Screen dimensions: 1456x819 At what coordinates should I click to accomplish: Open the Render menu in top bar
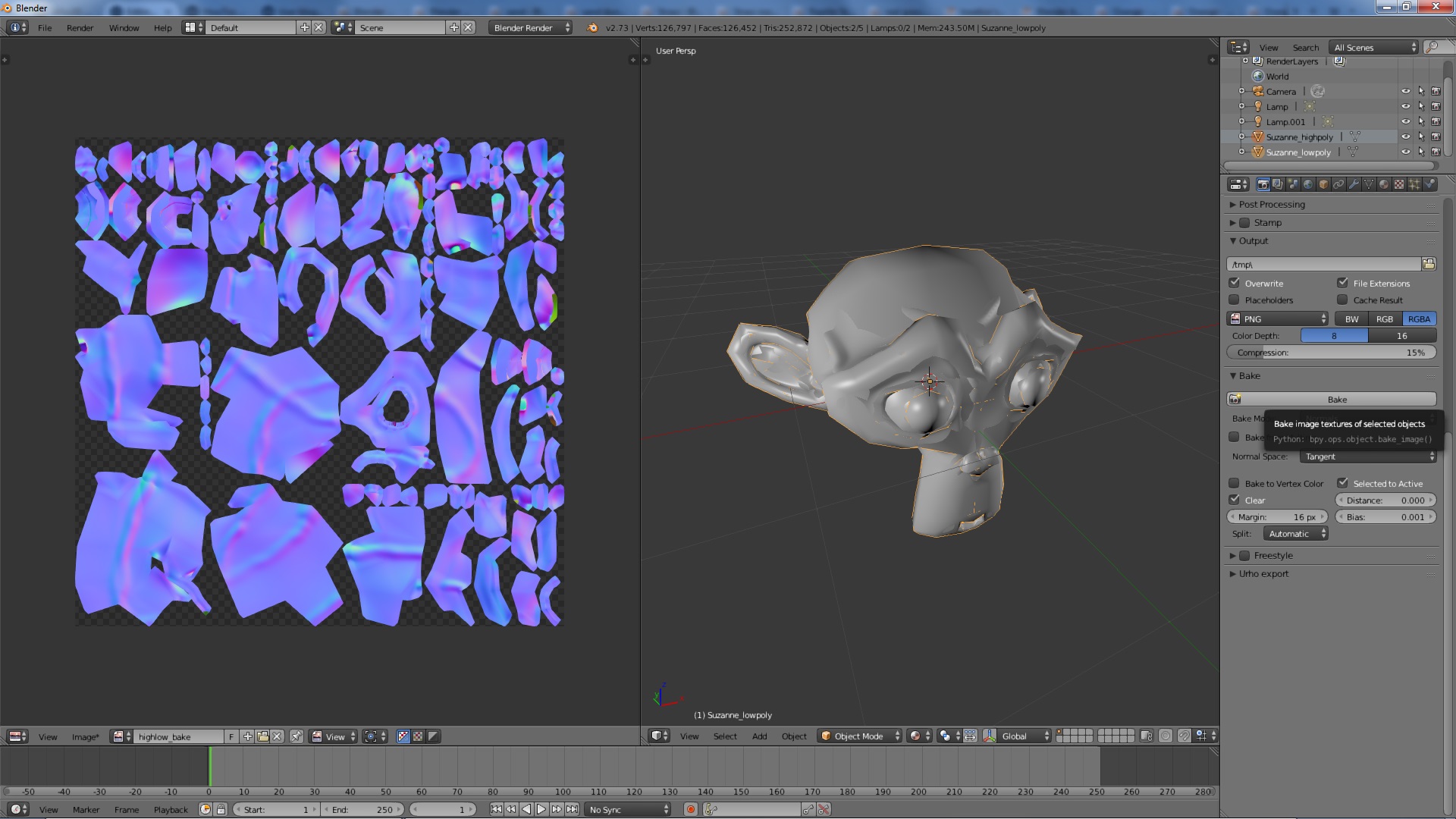click(x=80, y=28)
